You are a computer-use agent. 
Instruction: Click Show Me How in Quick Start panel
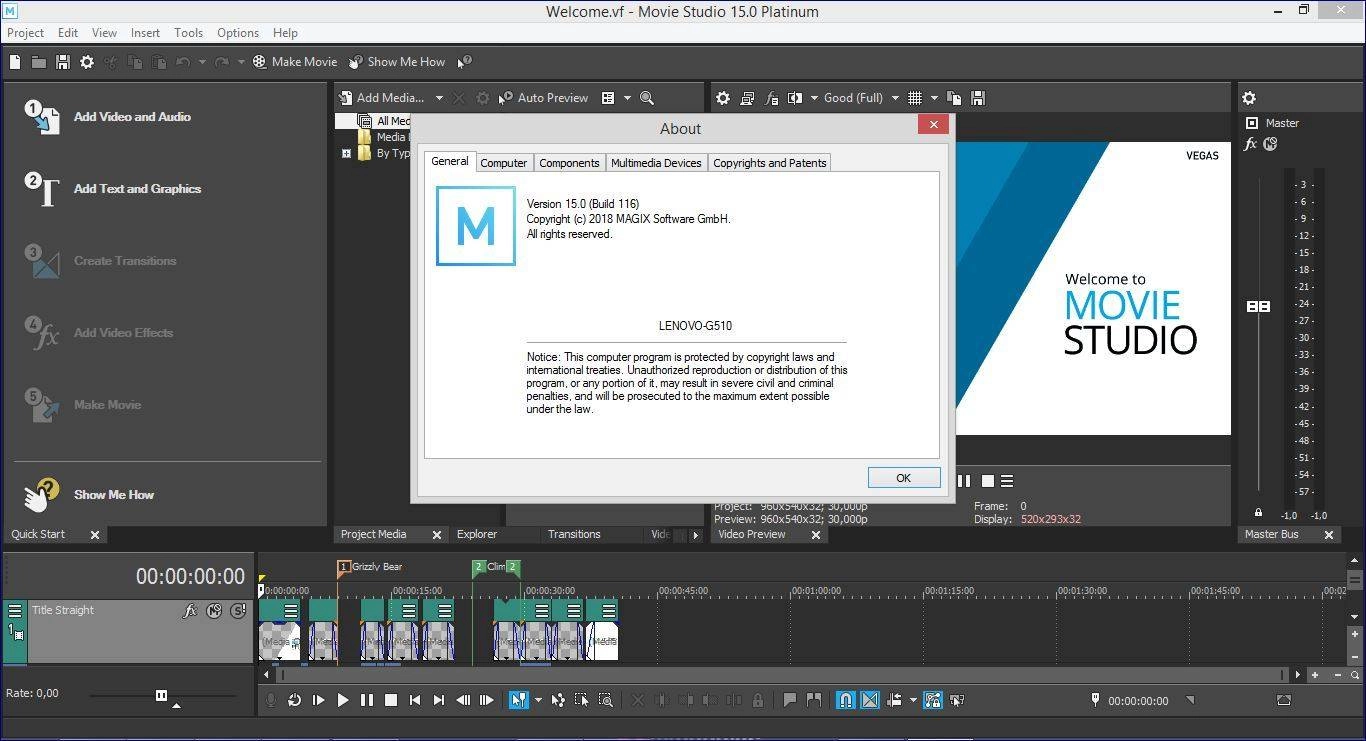coord(90,494)
